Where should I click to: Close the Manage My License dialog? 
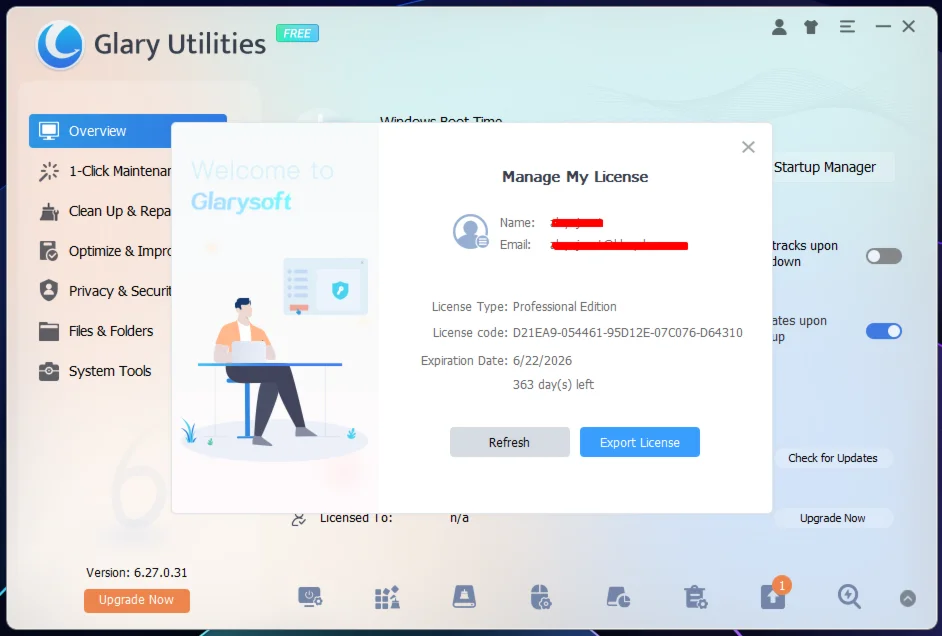[748, 147]
